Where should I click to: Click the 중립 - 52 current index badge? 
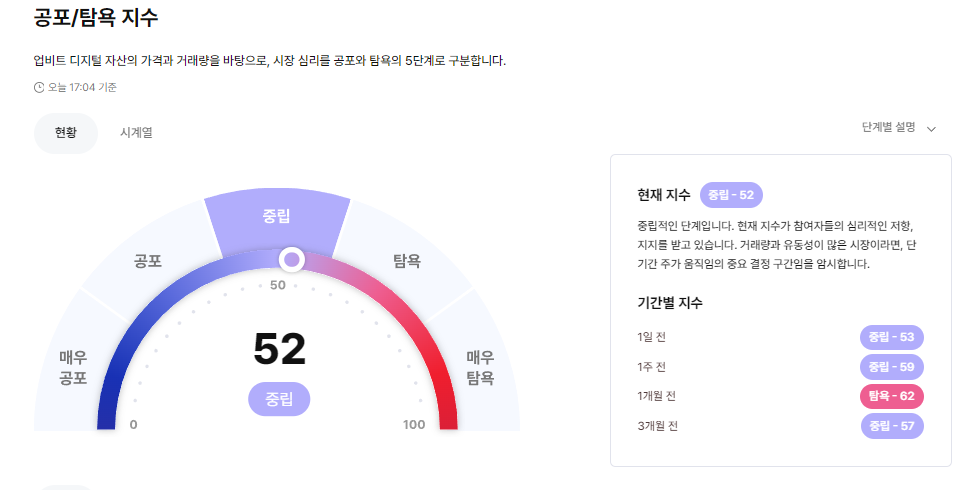click(x=731, y=195)
